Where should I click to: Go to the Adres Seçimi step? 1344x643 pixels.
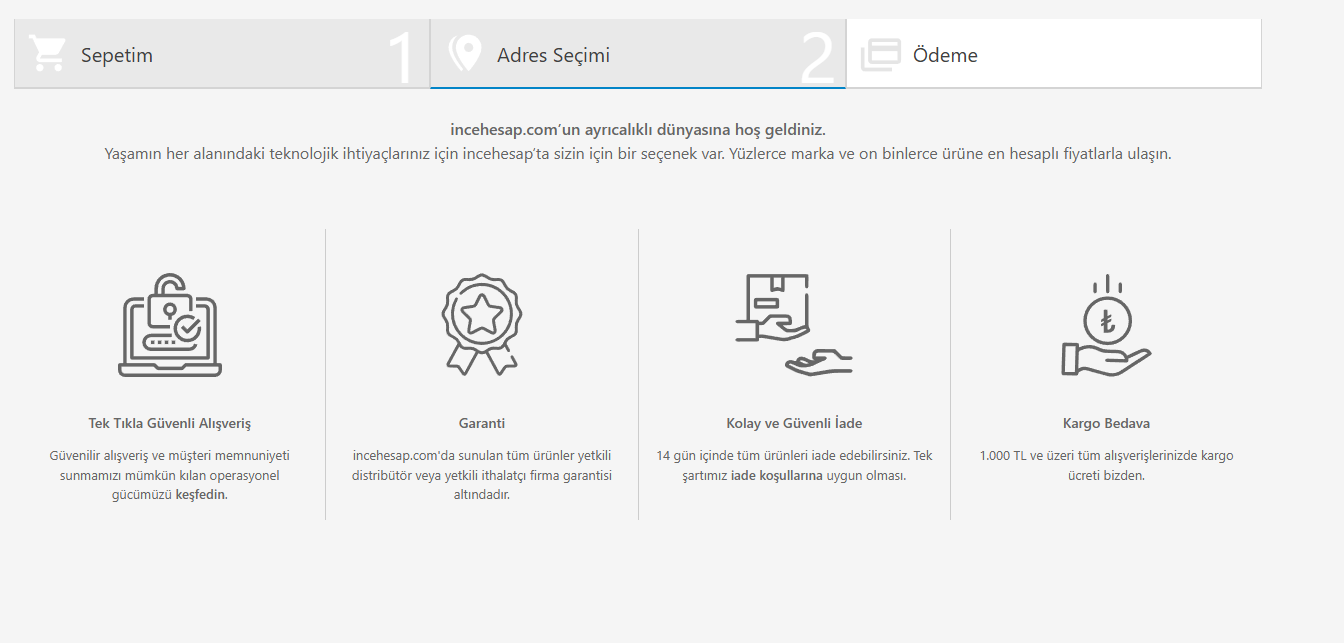638,54
